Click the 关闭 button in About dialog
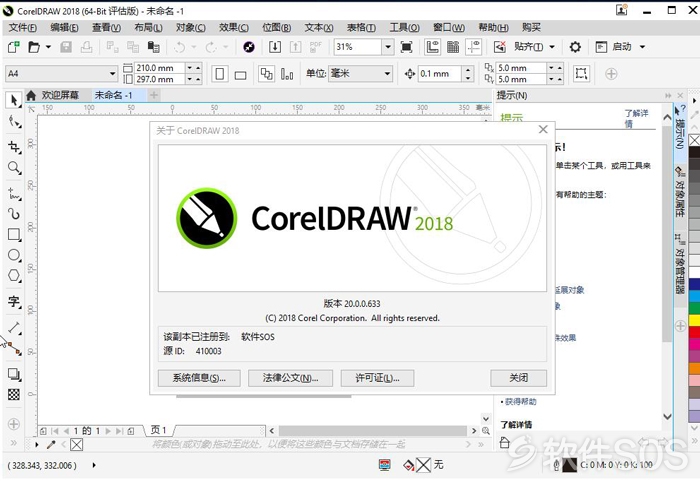The image size is (700, 481). pos(518,378)
